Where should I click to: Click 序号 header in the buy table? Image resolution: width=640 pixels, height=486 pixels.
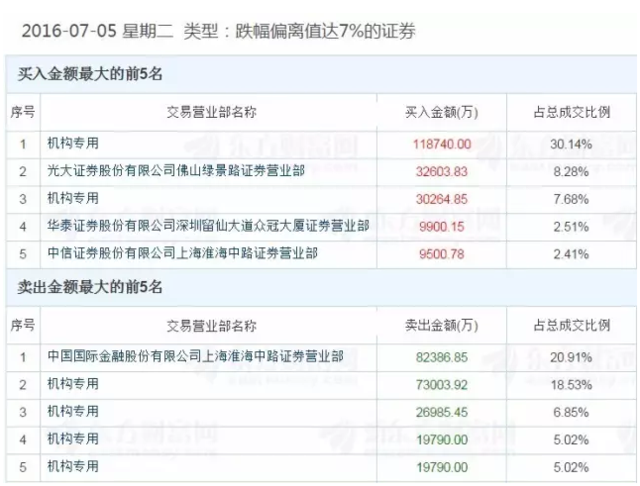coord(23,112)
